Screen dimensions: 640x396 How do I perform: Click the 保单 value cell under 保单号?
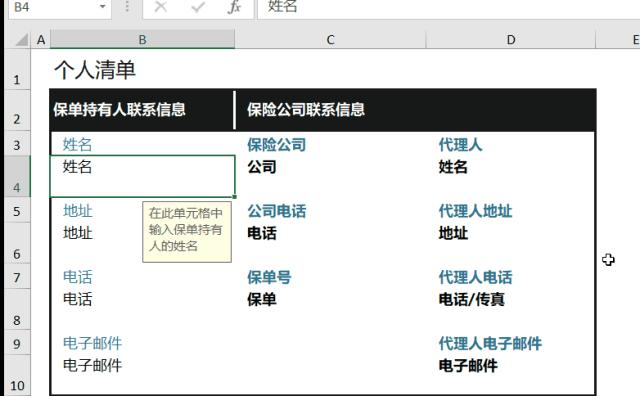point(330,309)
